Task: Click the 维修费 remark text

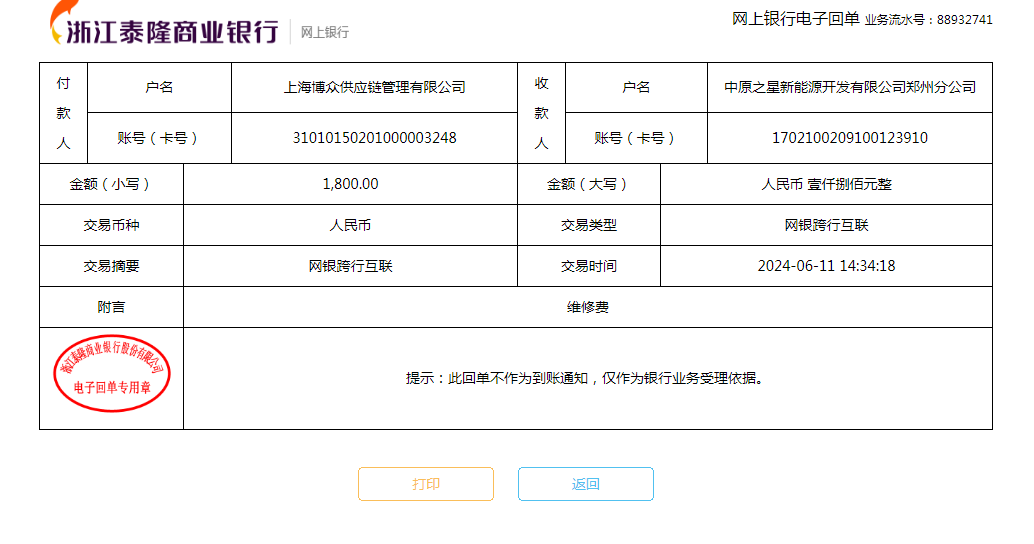Action: click(588, 307)
